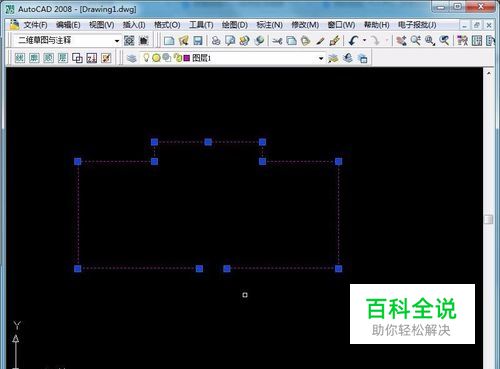Viewport: 500px width, 369px height.
Task: Create a new drawing with New icon
Action: coord(169,41)
